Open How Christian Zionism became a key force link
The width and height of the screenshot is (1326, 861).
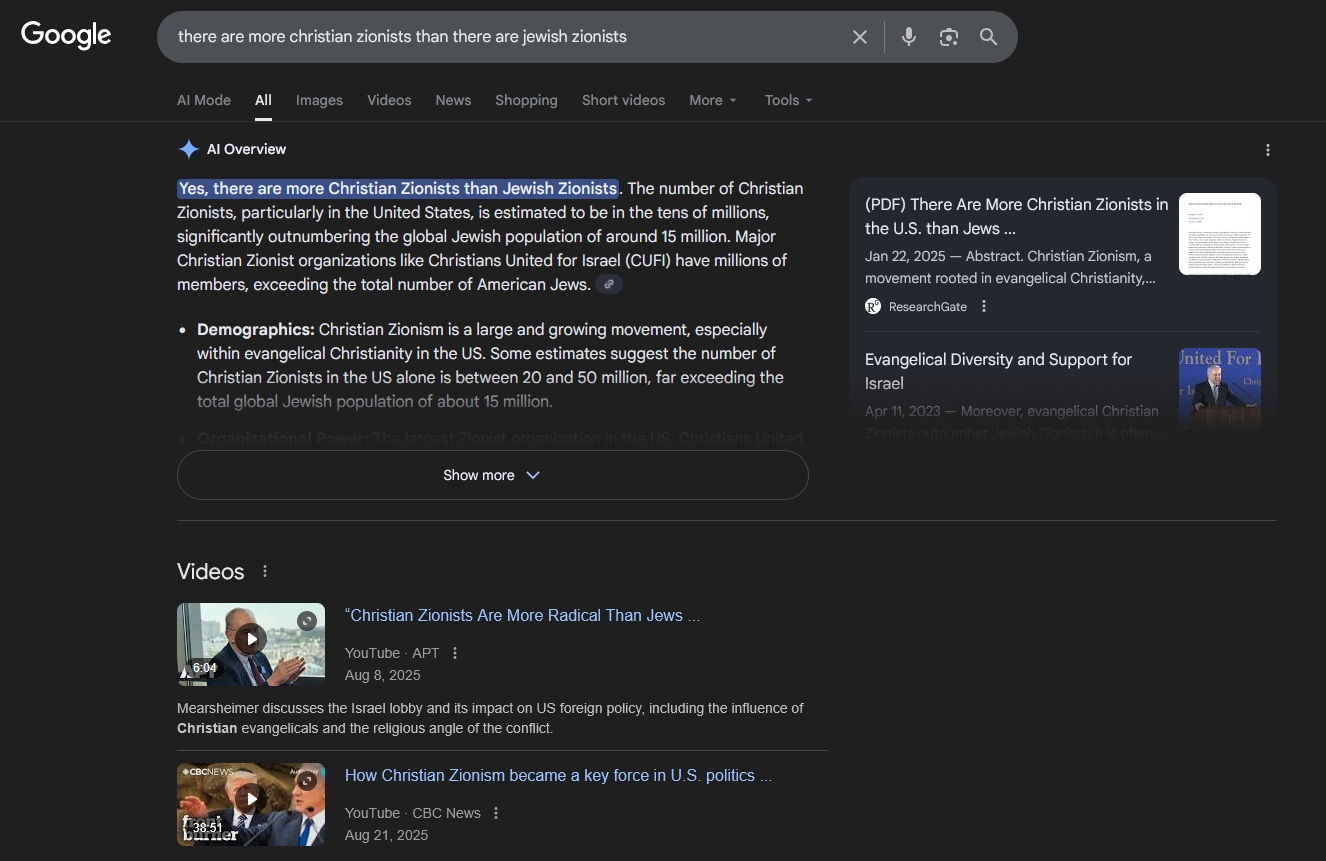(x=558, y=775)
